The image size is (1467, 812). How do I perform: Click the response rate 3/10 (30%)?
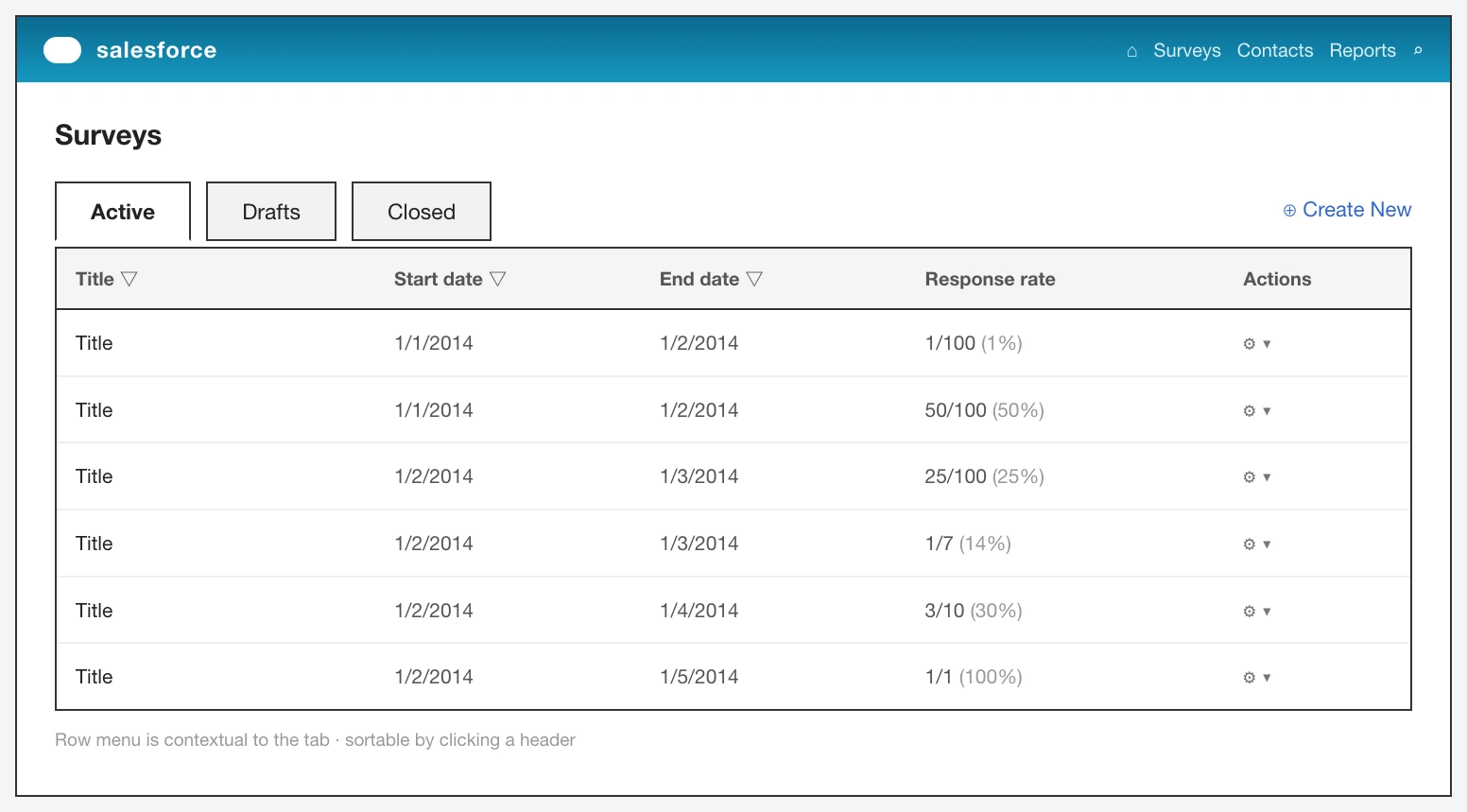(974, 611)
